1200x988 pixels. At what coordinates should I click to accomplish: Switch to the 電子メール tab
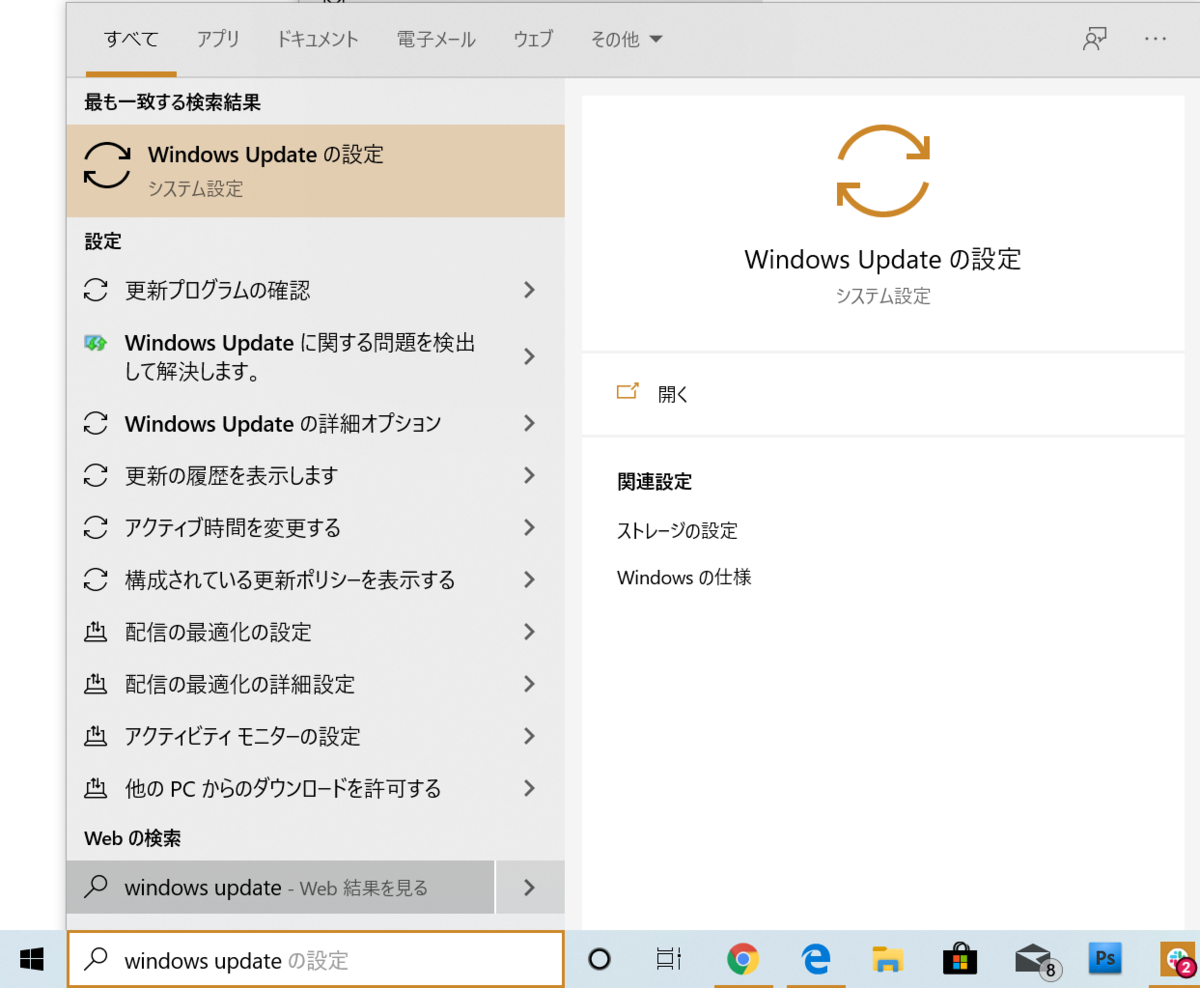click(436, 39)
